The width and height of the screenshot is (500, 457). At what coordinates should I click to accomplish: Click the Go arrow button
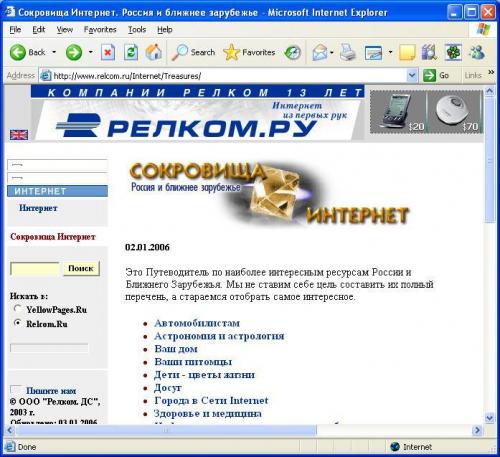(x=436, y=75)
